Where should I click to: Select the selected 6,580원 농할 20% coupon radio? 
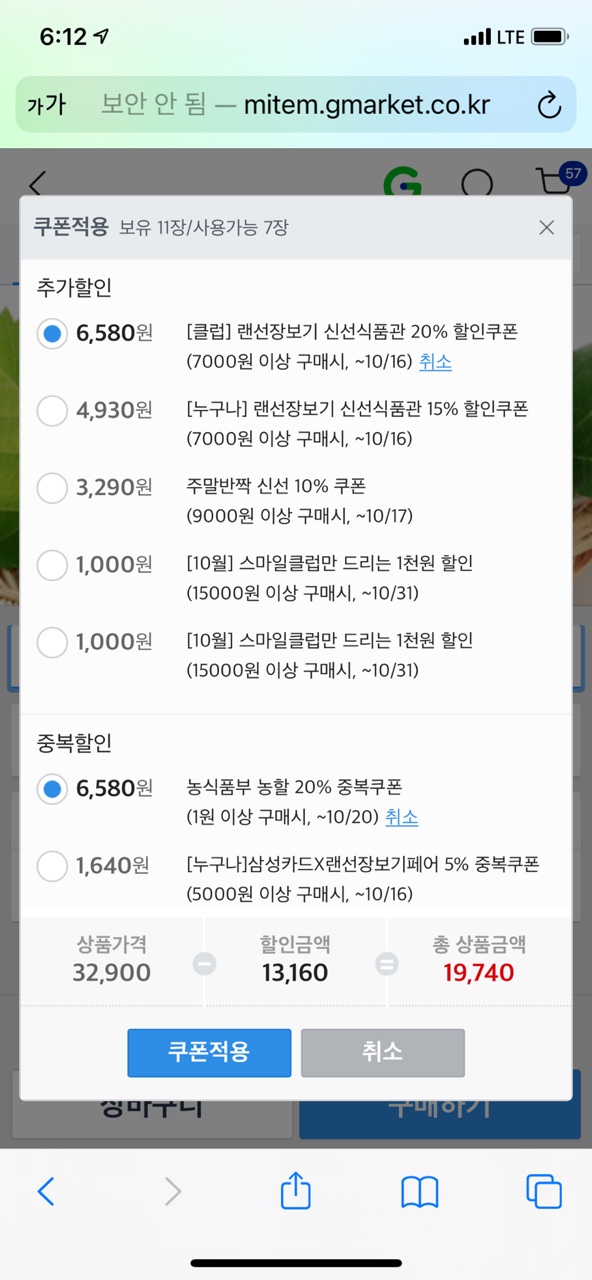(52, 788)
